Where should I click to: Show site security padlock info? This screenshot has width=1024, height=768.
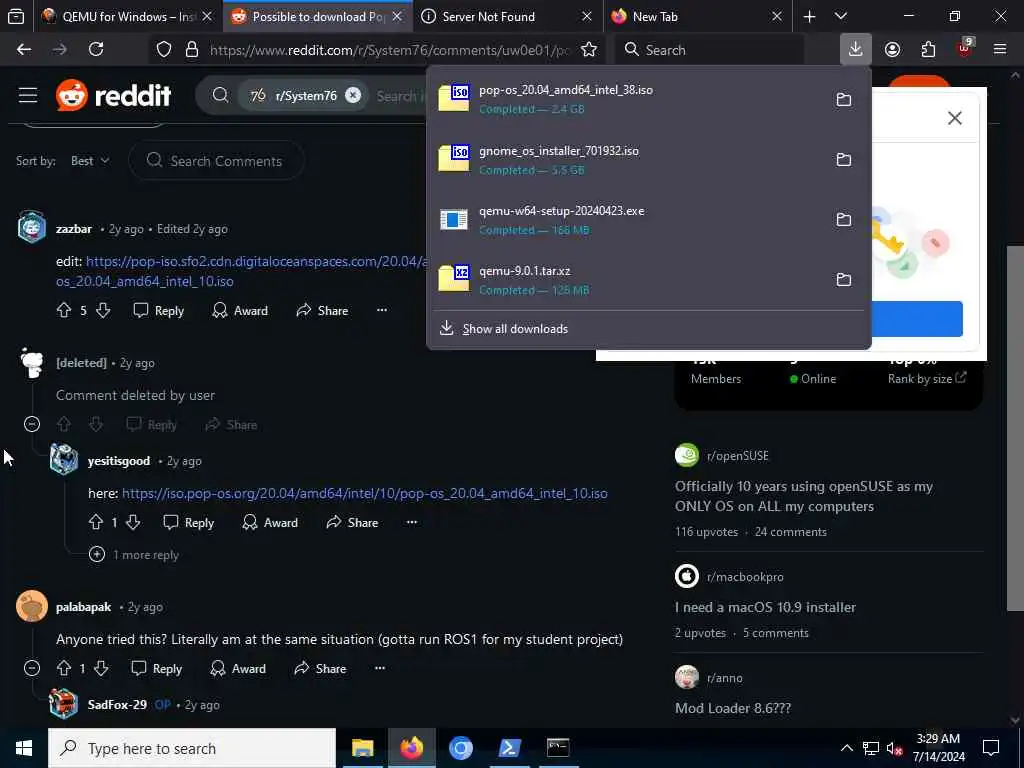(x=192, y=50)
